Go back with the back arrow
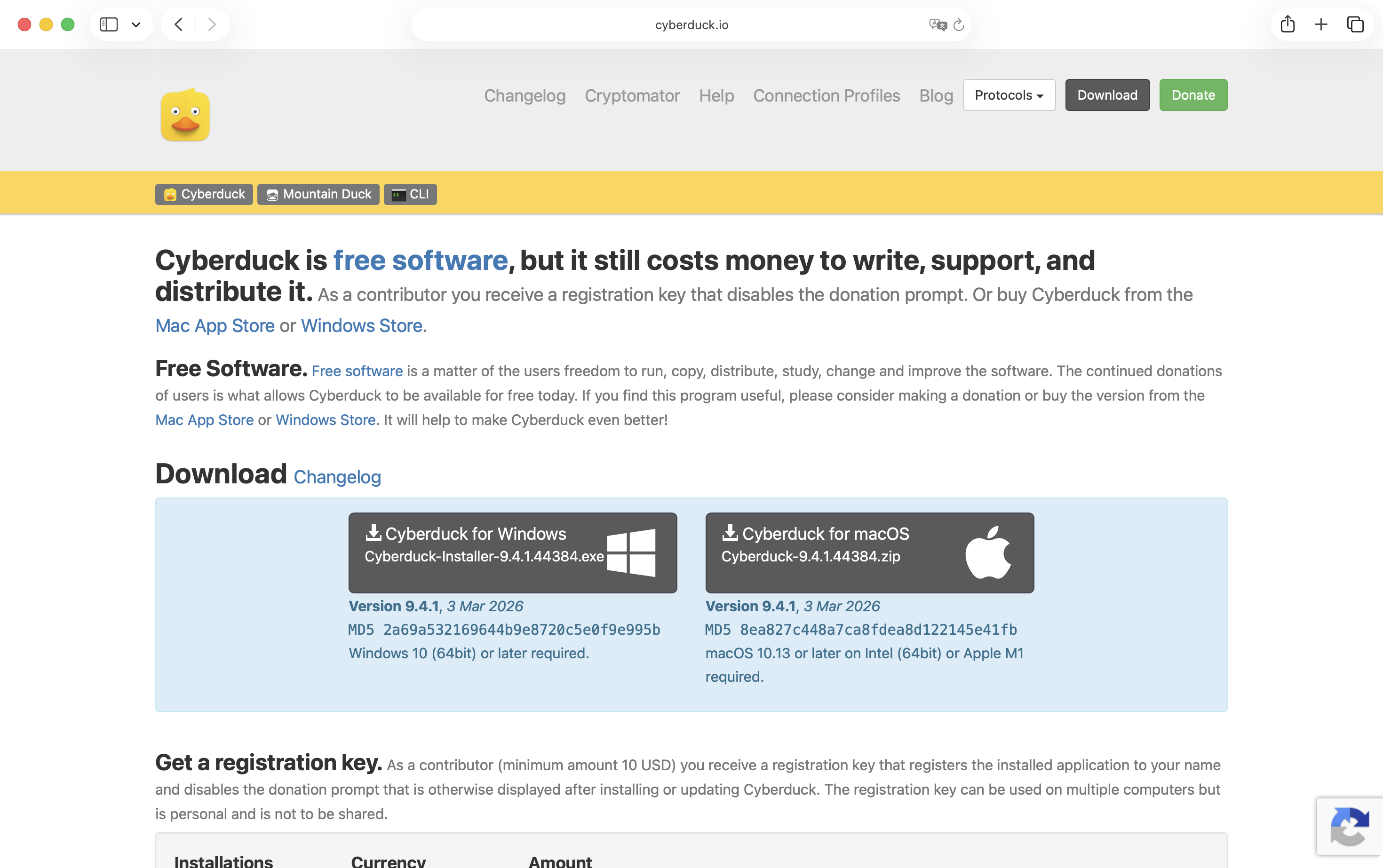The width and height of the screenshot is (1383, 868). pyautogui.click(x=179, y=24)
